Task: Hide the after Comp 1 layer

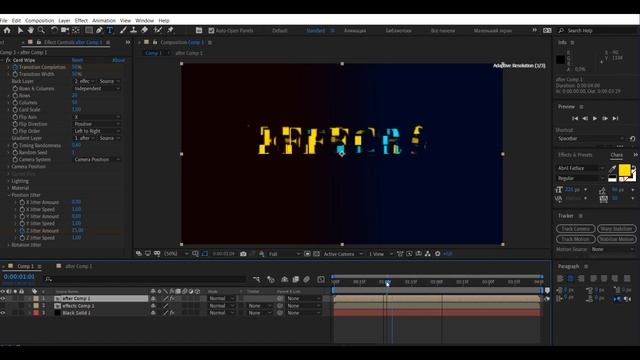Action: (x=3, y=299)
